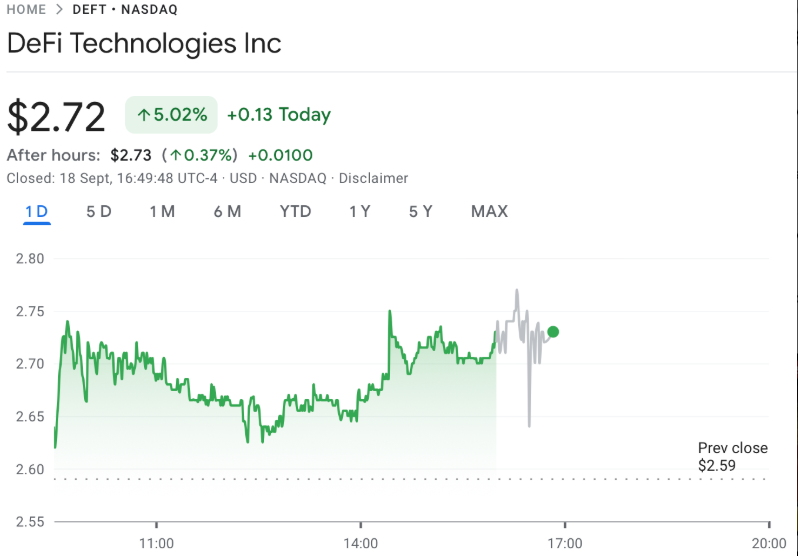This screenshot has width=798, height=556.
Task: Open the Disclaimer link
Action: (373, 178)
